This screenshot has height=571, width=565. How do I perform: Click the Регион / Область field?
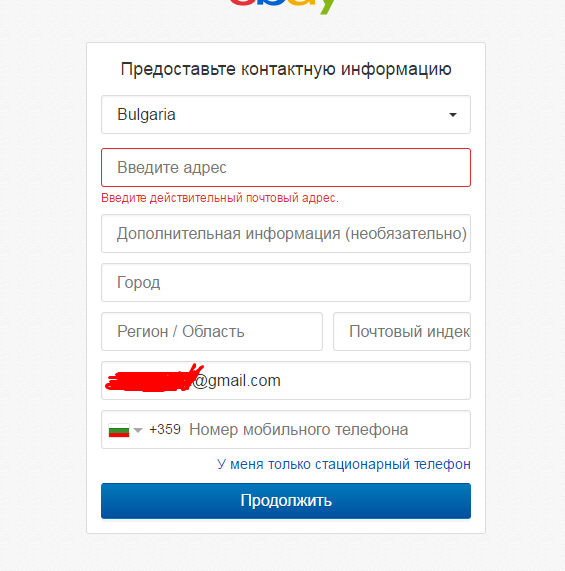click(212, 332)
